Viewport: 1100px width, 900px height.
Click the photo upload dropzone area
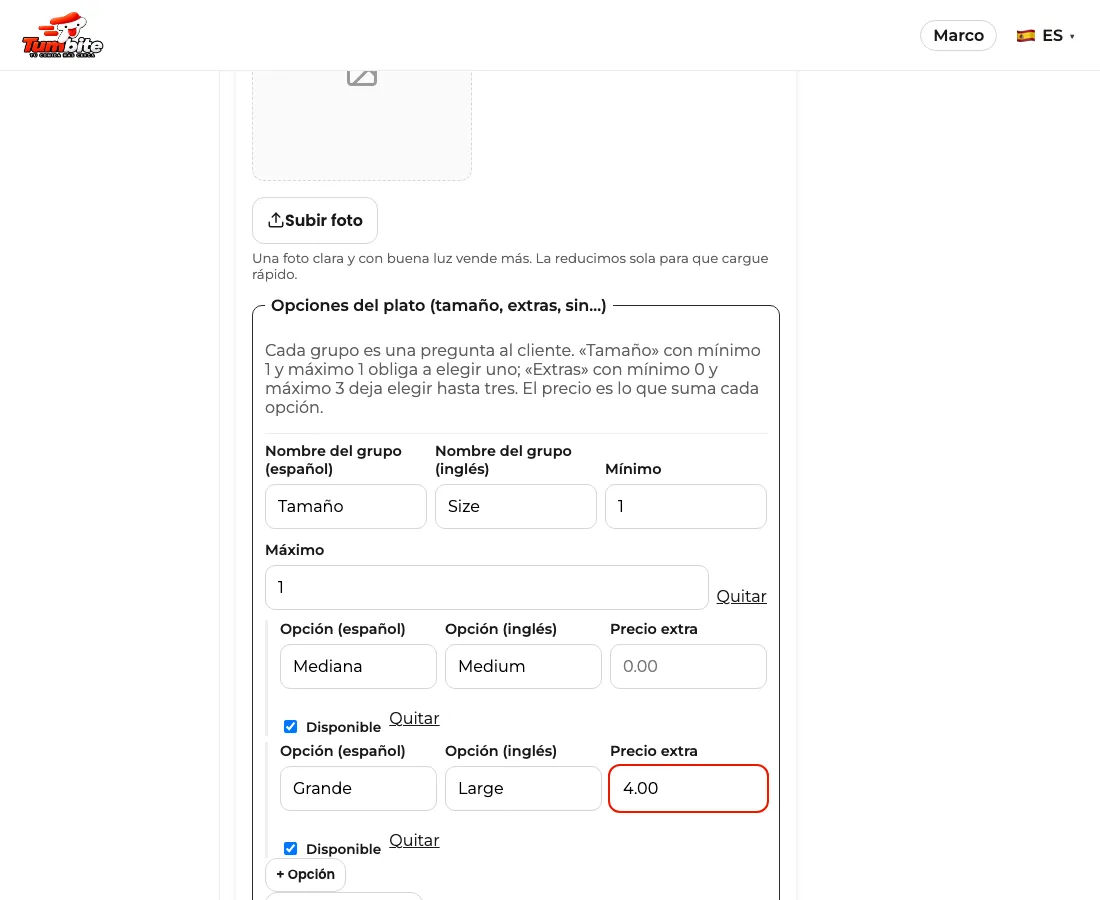(x=362, y=125)
